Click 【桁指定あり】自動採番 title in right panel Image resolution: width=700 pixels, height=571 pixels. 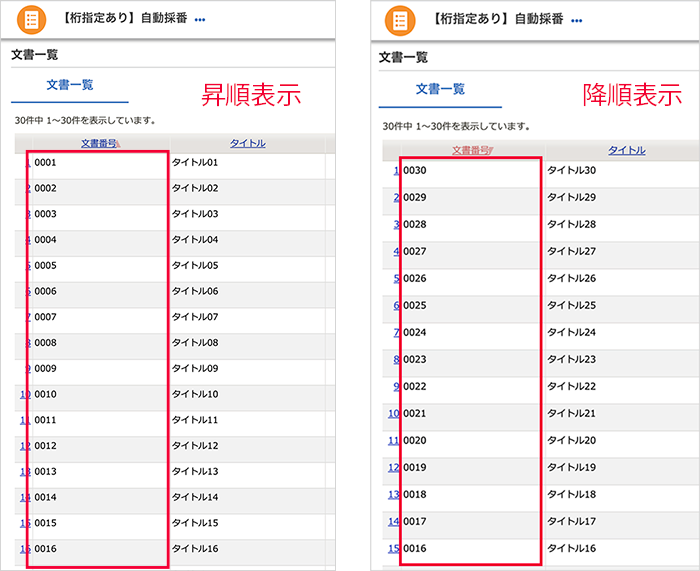tap(497, 19)
